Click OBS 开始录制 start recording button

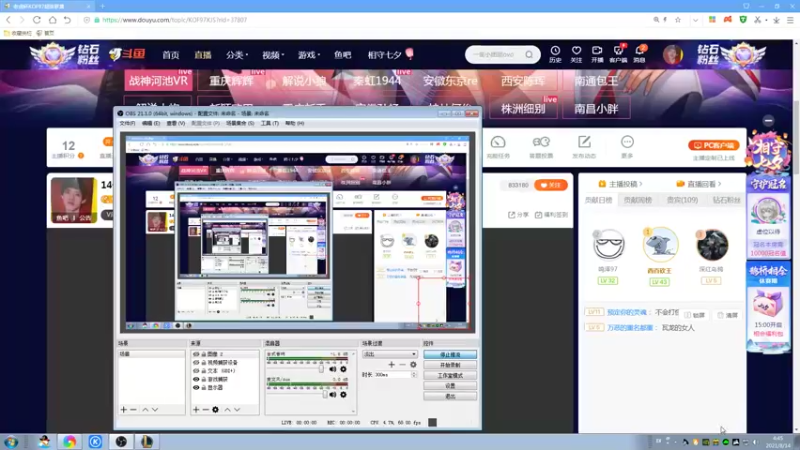(x=450, y=365)
